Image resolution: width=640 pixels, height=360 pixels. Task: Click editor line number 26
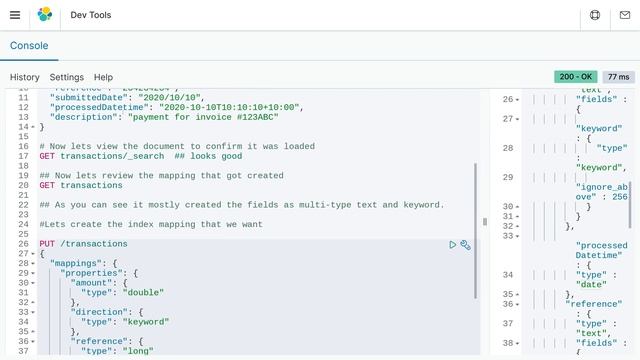(x=23, y=244)
